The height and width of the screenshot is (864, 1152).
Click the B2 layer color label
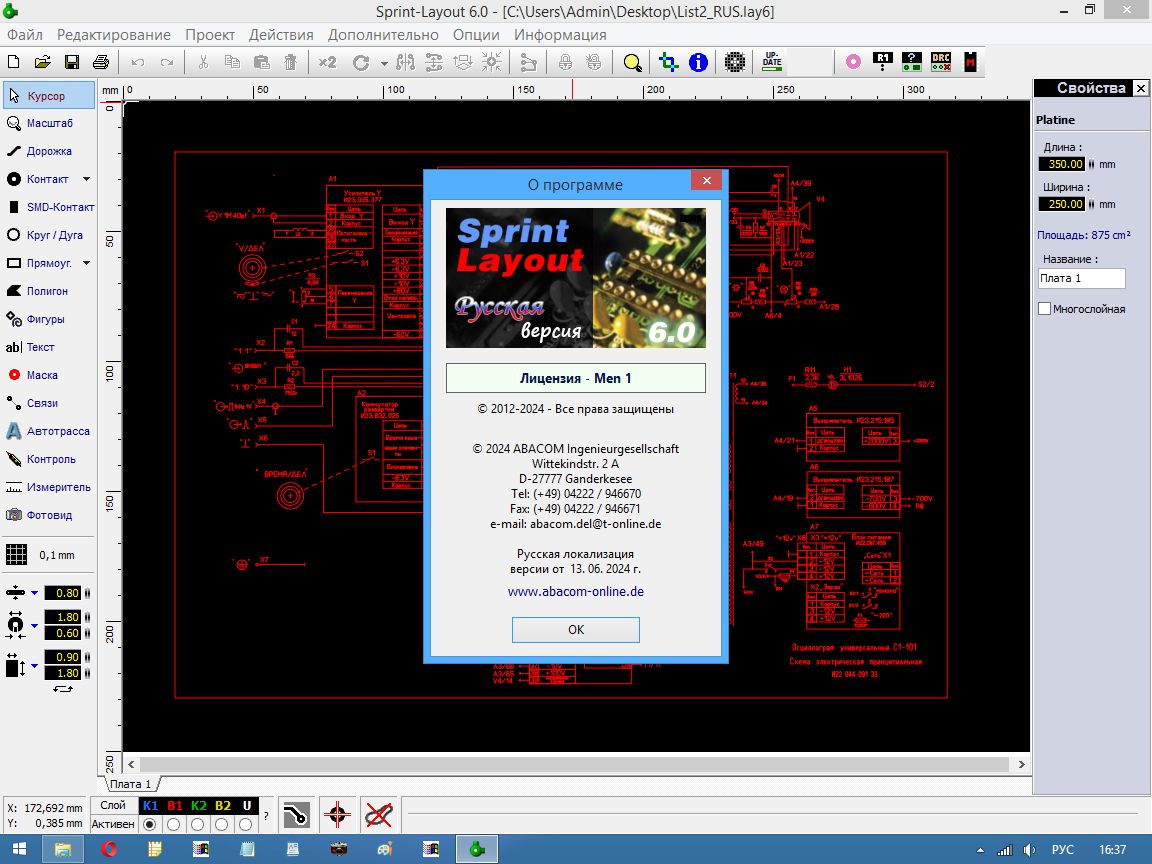tap(223, 806)
